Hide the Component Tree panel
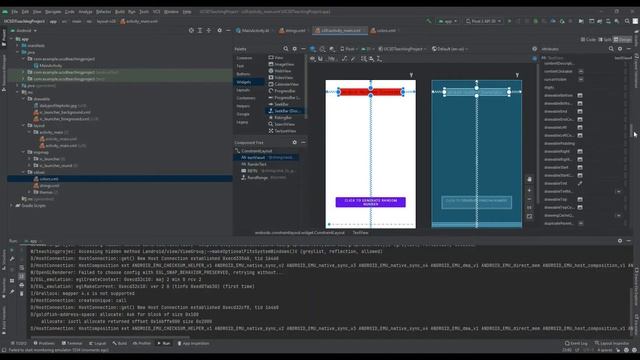 tap(303, 142)
